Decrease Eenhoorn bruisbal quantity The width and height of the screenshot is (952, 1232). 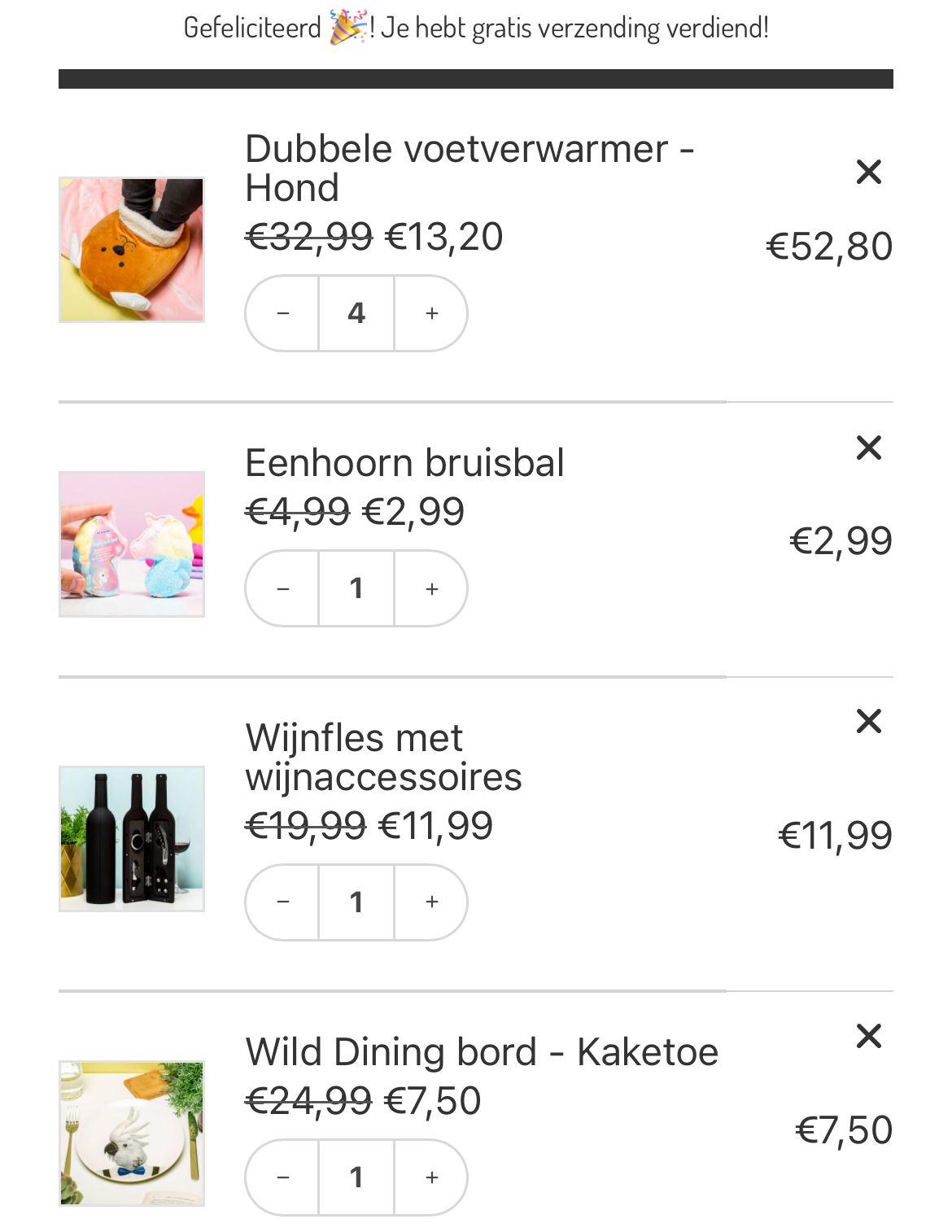click(x=283, y=588)
